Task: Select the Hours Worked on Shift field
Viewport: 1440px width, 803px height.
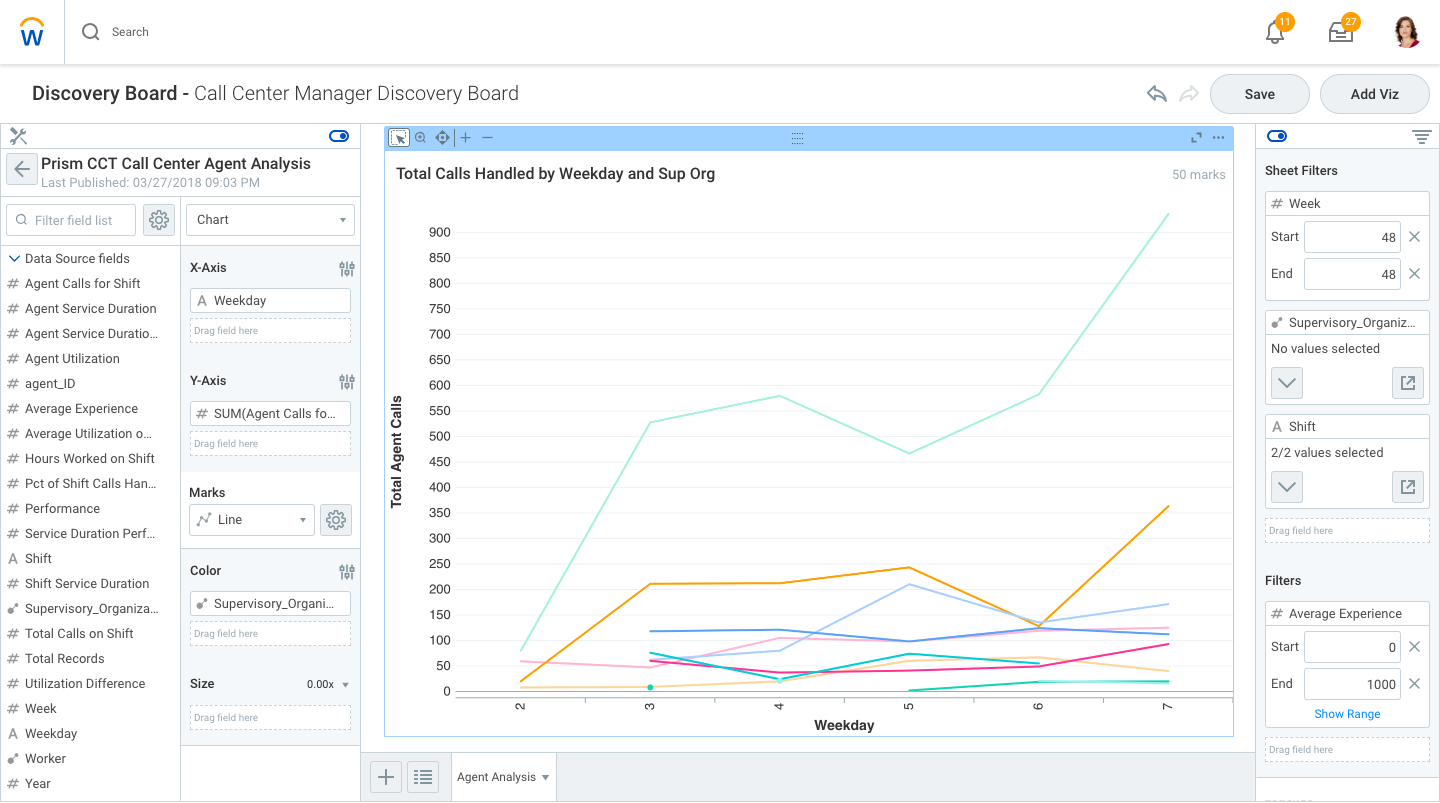Action: click(89, 459)
